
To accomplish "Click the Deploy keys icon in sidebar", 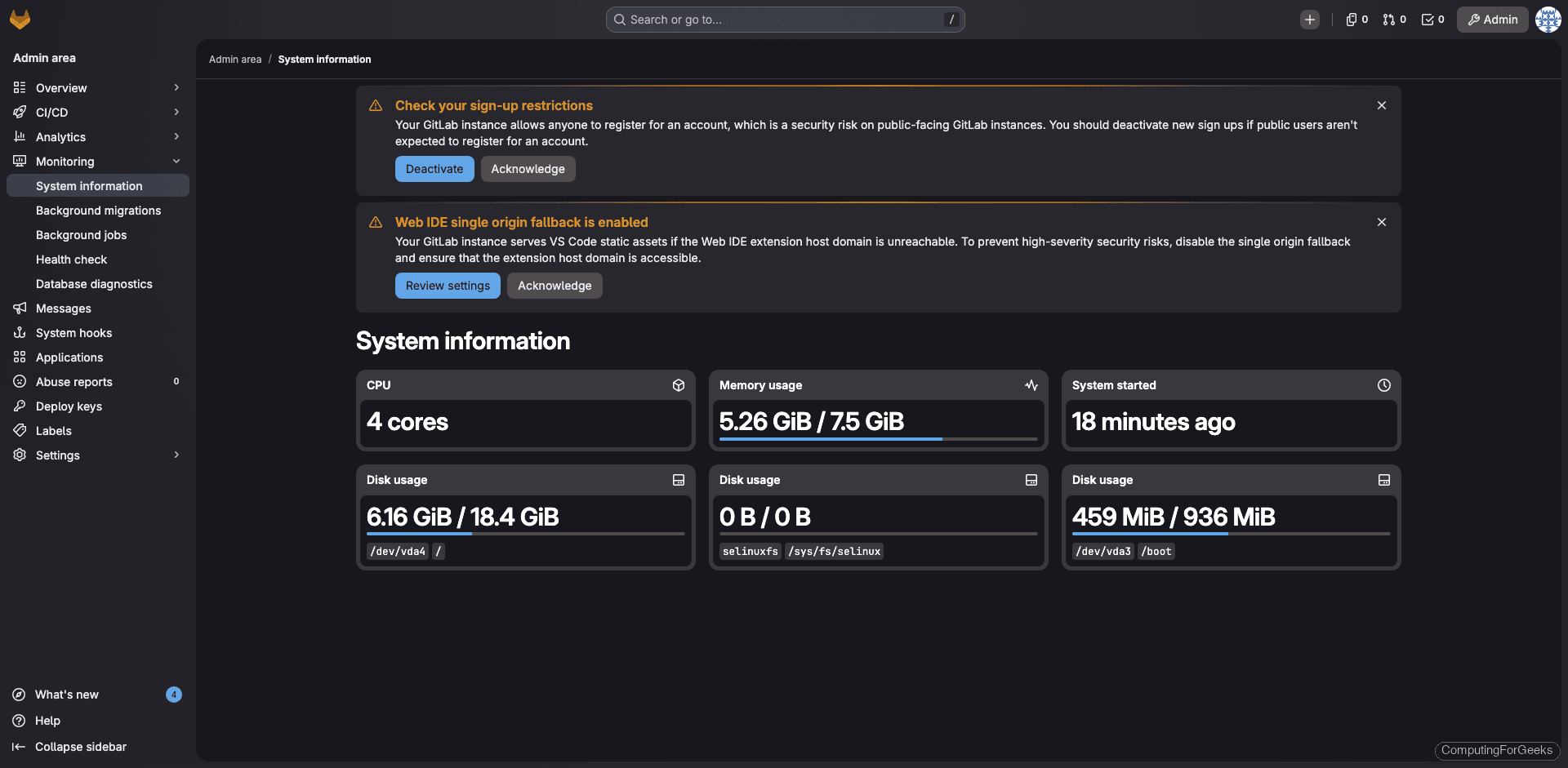I will pyautogui.click(x=20, y=406).
